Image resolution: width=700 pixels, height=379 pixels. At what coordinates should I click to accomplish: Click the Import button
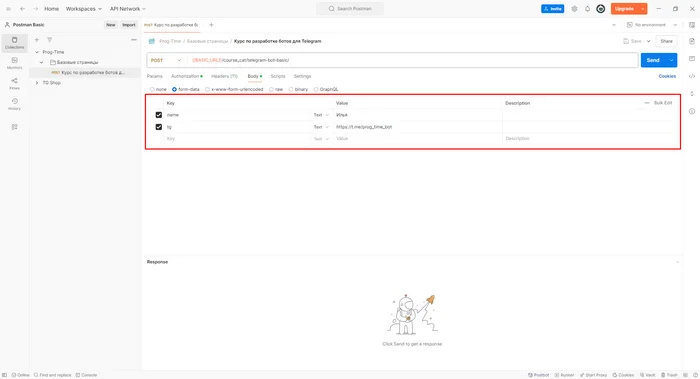click(x=129, y=25)
